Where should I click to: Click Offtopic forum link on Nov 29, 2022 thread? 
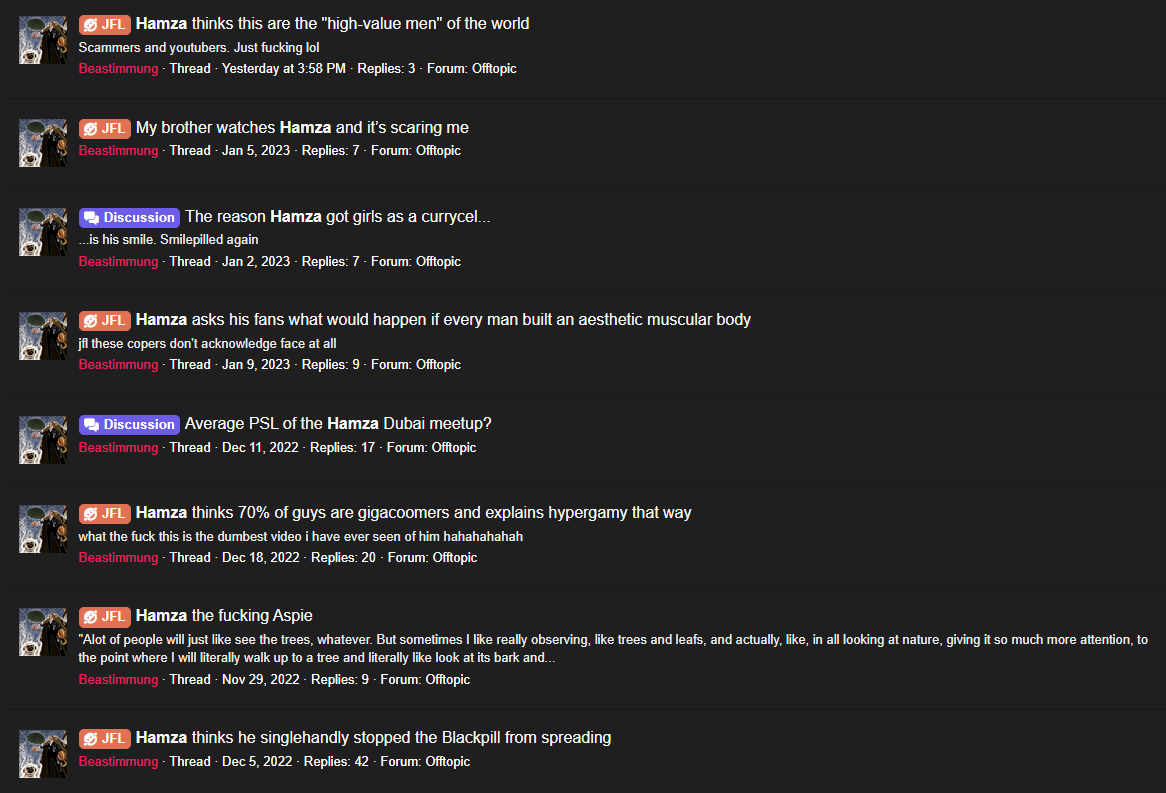(448, 680)
